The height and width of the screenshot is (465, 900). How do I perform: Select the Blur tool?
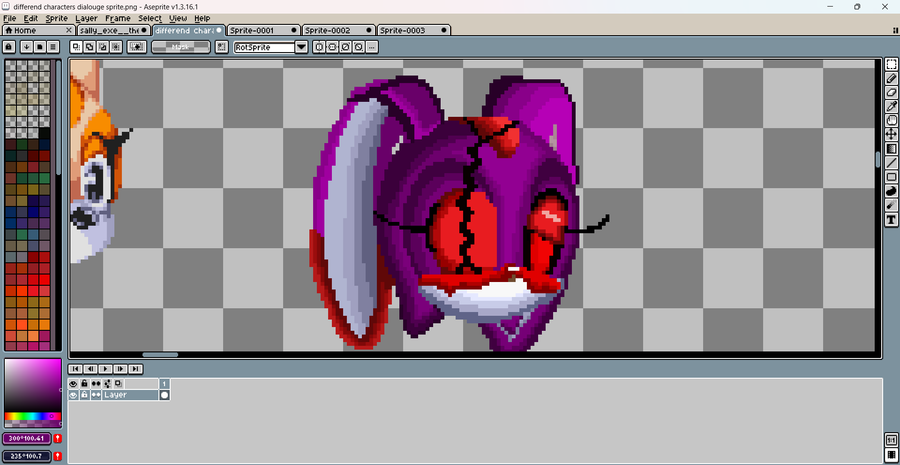891,205
